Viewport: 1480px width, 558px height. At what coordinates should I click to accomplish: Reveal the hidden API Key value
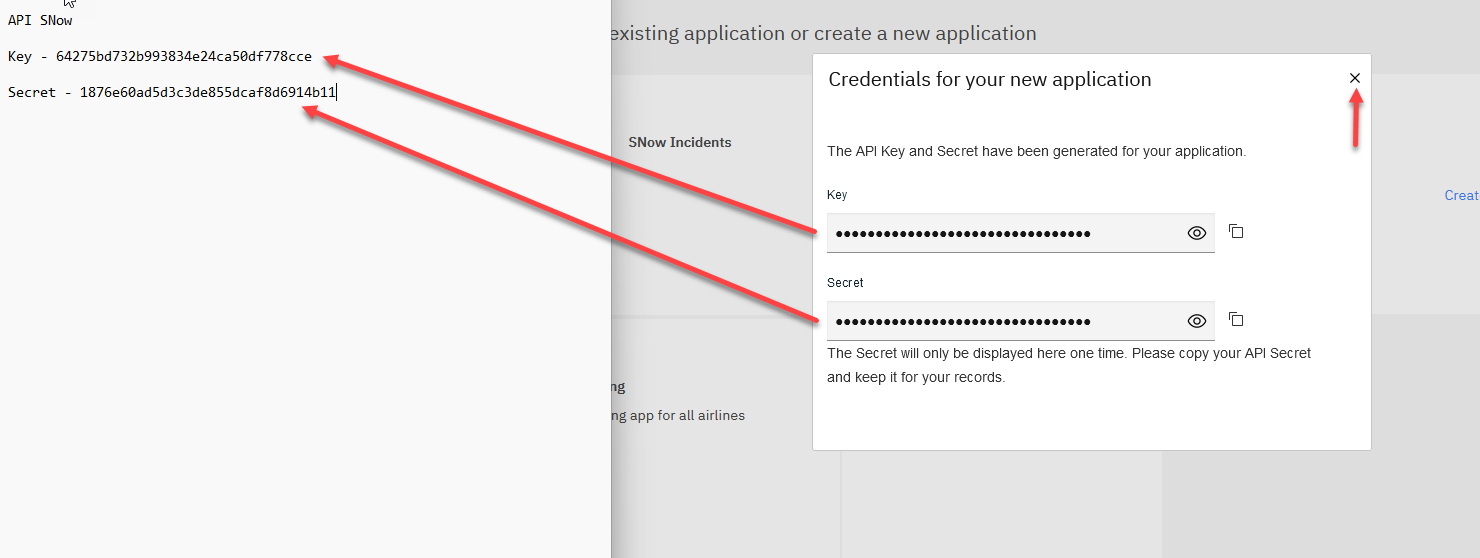1196,233
